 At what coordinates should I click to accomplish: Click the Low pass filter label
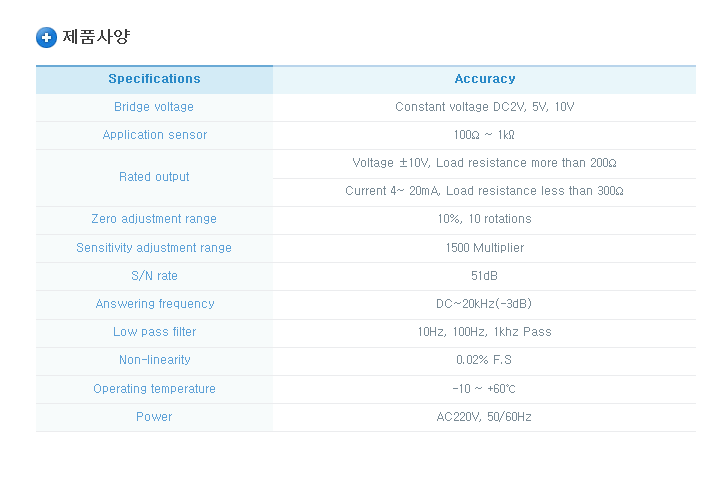click(x=154, y=332)
